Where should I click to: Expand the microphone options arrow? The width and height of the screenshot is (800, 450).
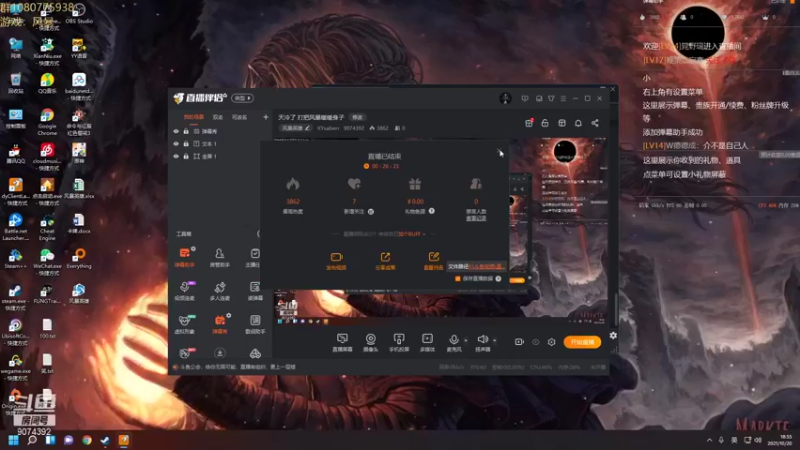tap(466, 340)
